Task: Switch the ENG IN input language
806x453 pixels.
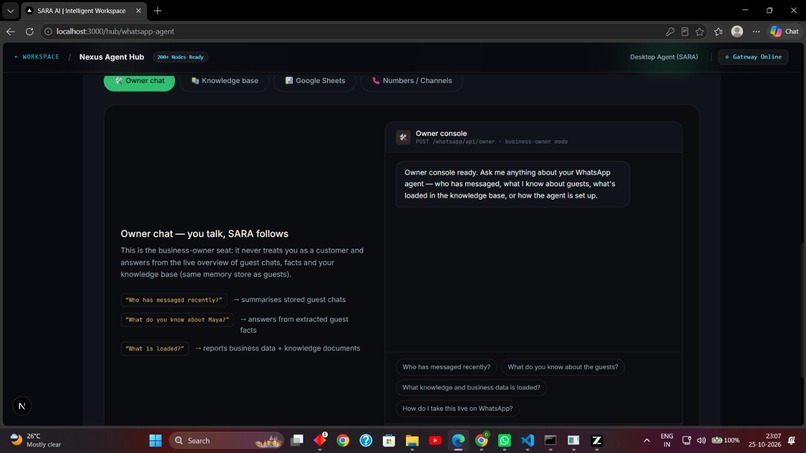Action: click(667, 440)
